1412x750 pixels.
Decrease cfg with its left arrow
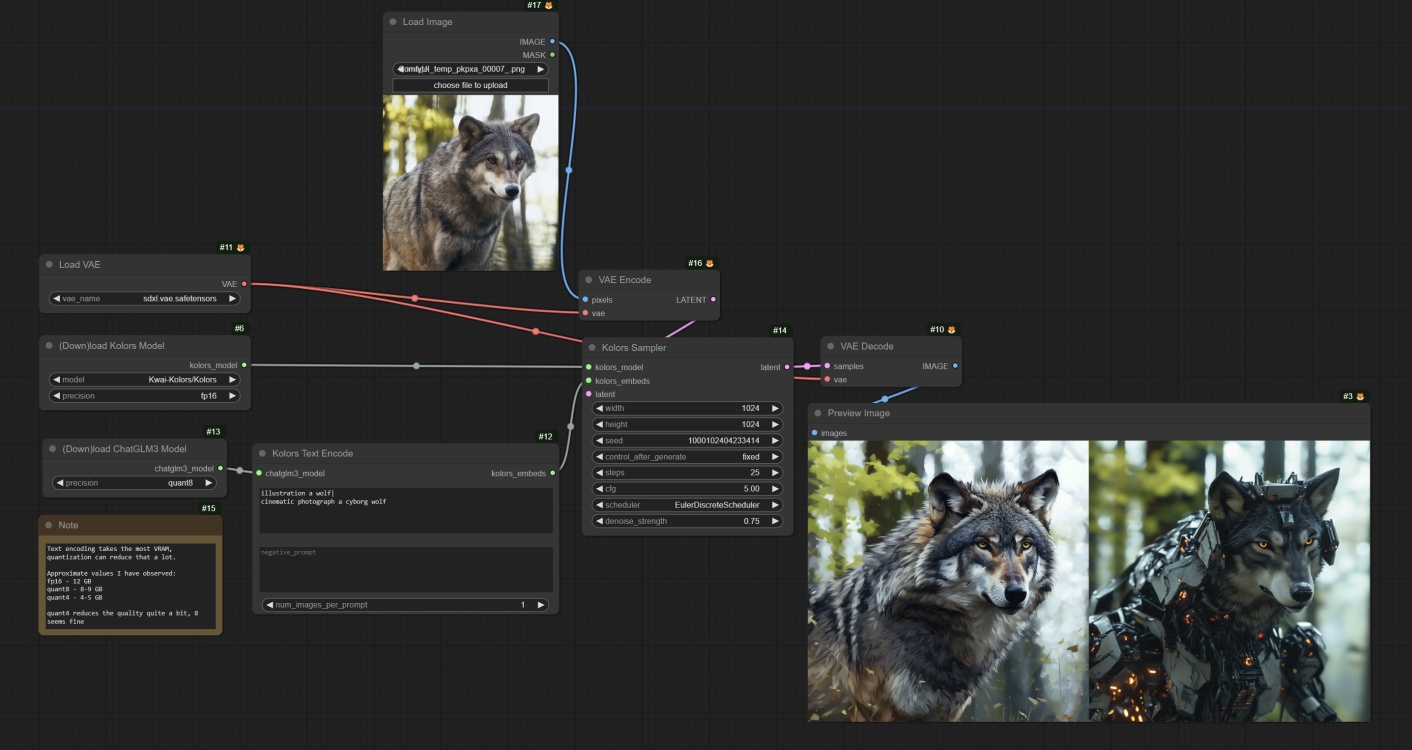coord(600,489)
